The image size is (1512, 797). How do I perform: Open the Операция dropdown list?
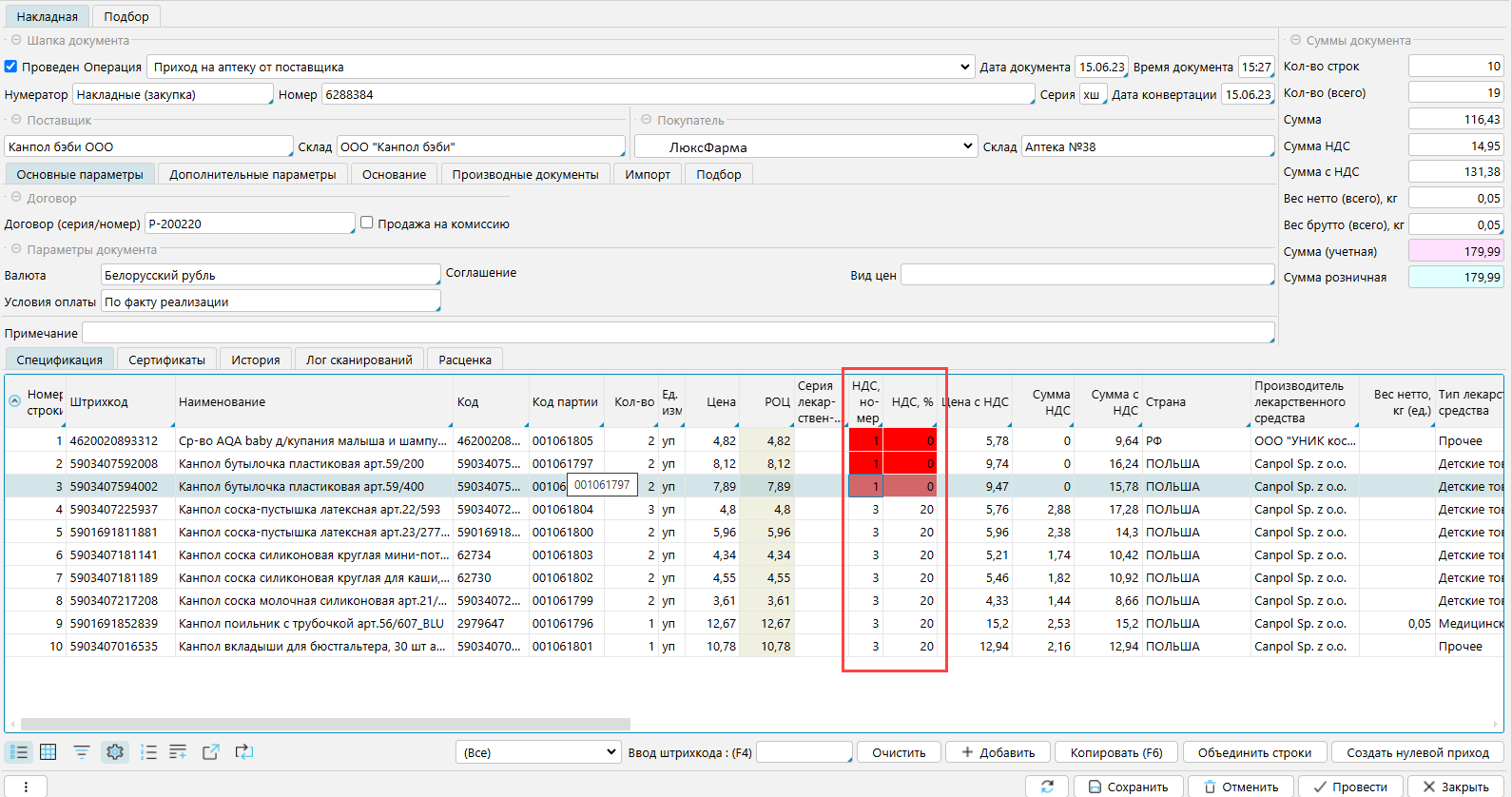pos(964,68)
